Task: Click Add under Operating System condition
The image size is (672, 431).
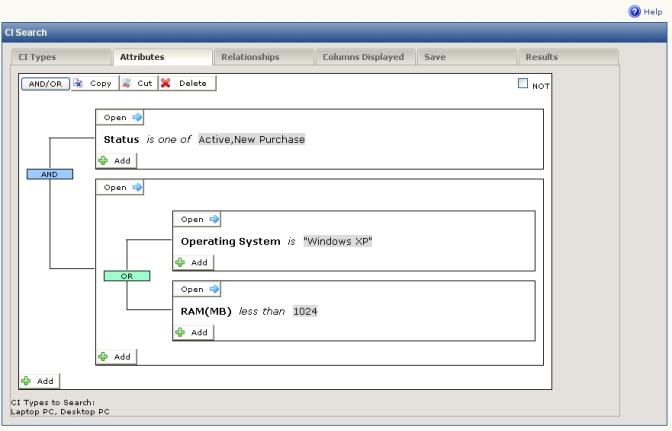Action: tap(193, 262)
